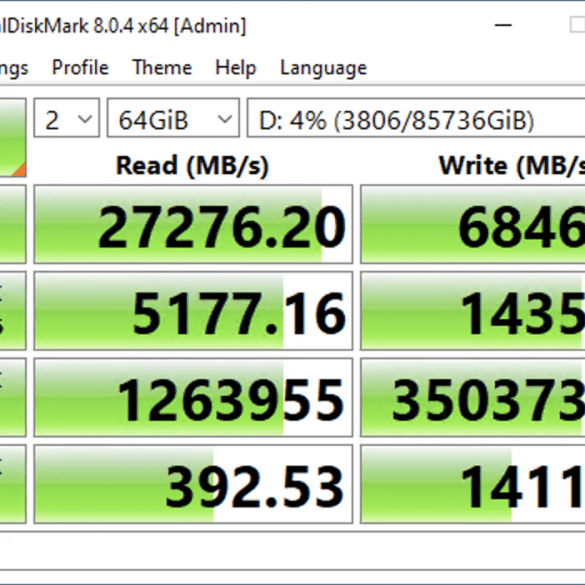Open the drive selector showing D: 4%
Viewport: 585px width, 585px height.
click(x=416, y=118)
